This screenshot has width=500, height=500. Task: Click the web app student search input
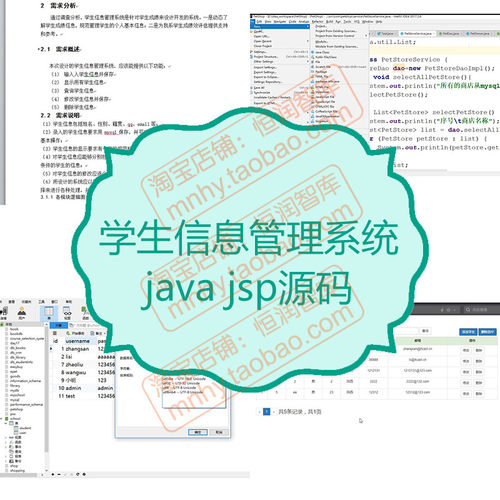(405, 331)
